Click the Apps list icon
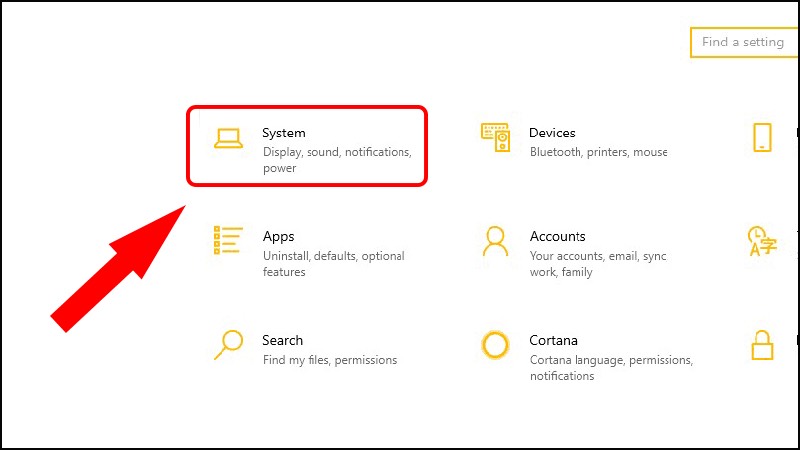This screenshot has width=800, height=450. 228,240
